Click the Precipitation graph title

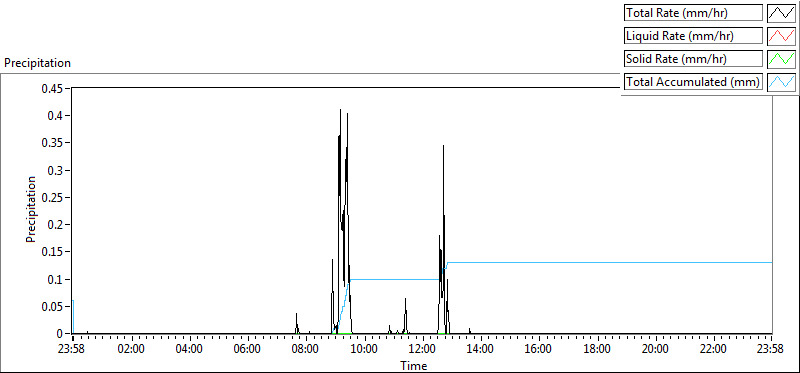coord(37,63)
